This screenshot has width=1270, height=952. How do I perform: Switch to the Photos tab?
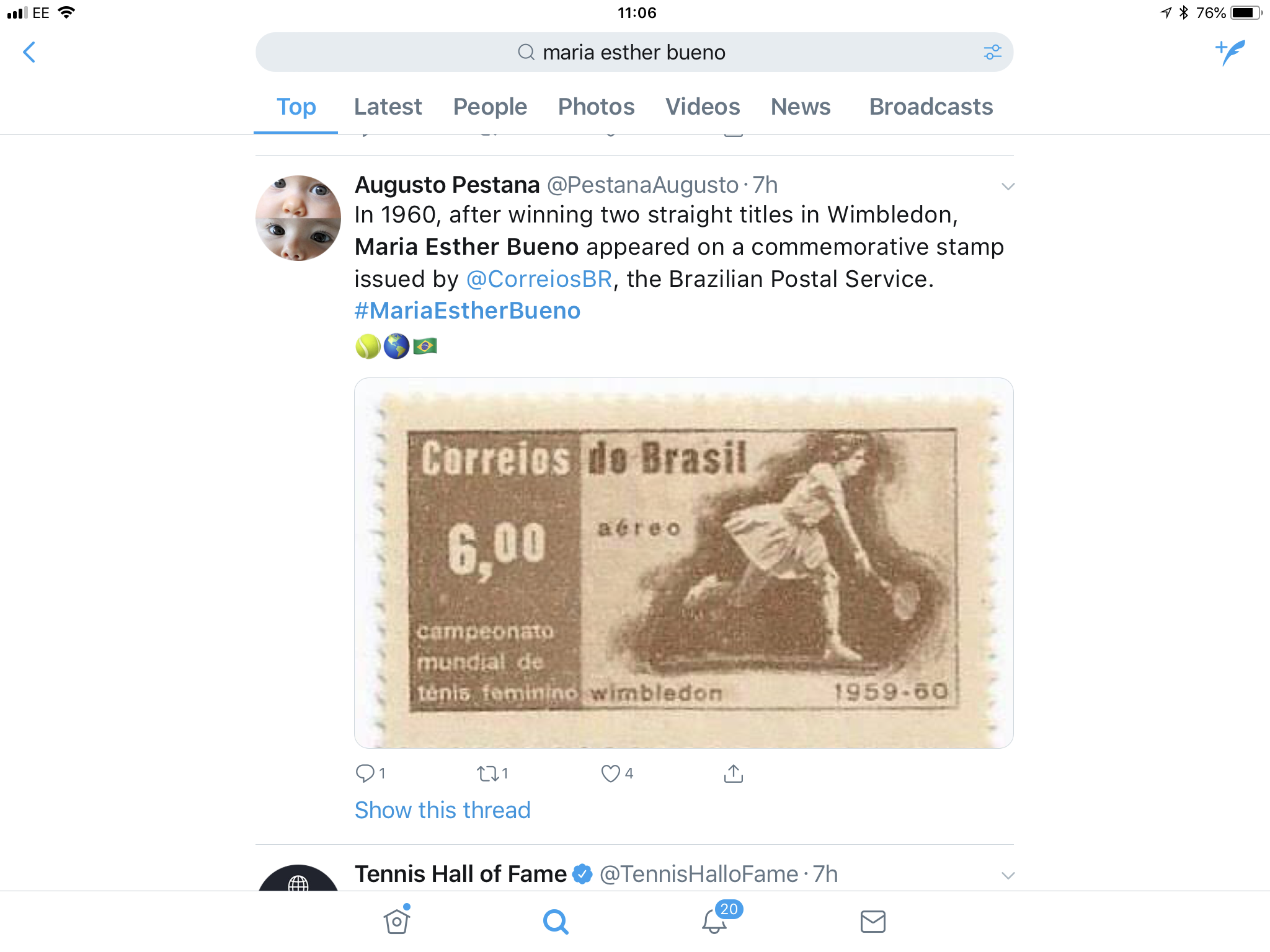click(596, 107)
